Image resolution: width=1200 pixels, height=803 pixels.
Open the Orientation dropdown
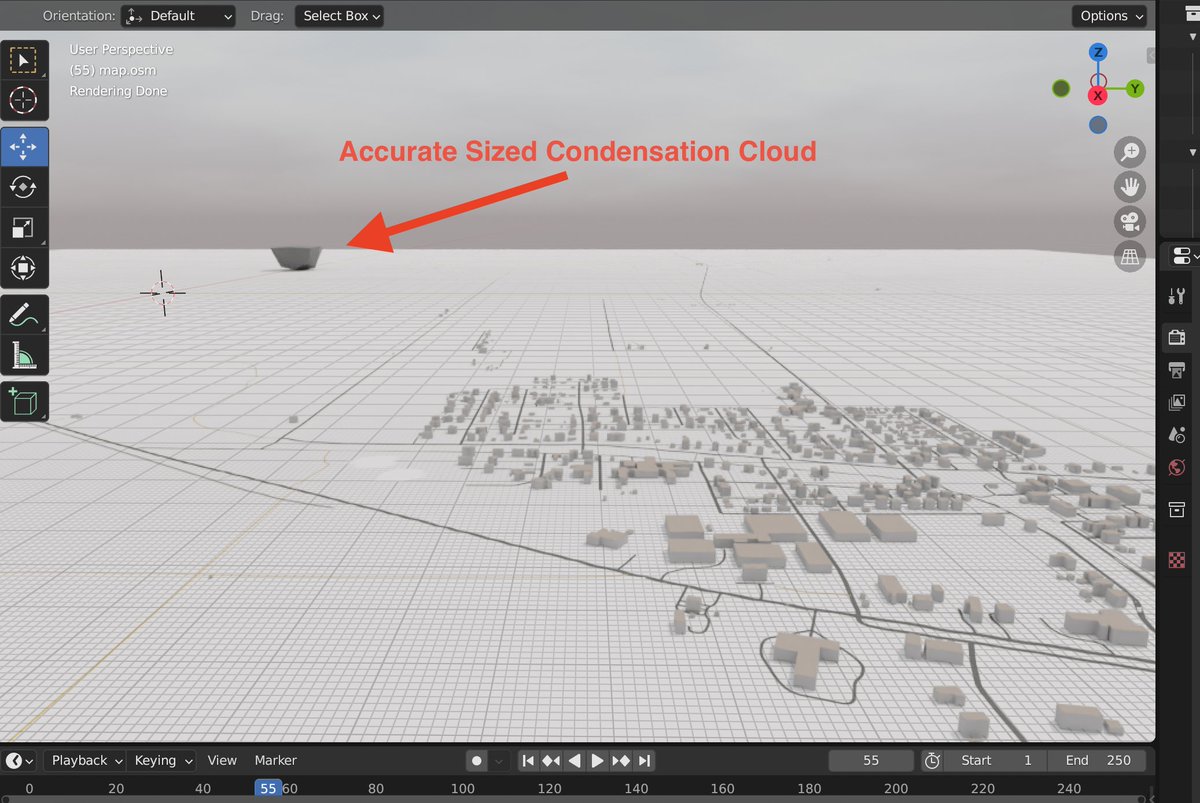click(x=178, y=15)
